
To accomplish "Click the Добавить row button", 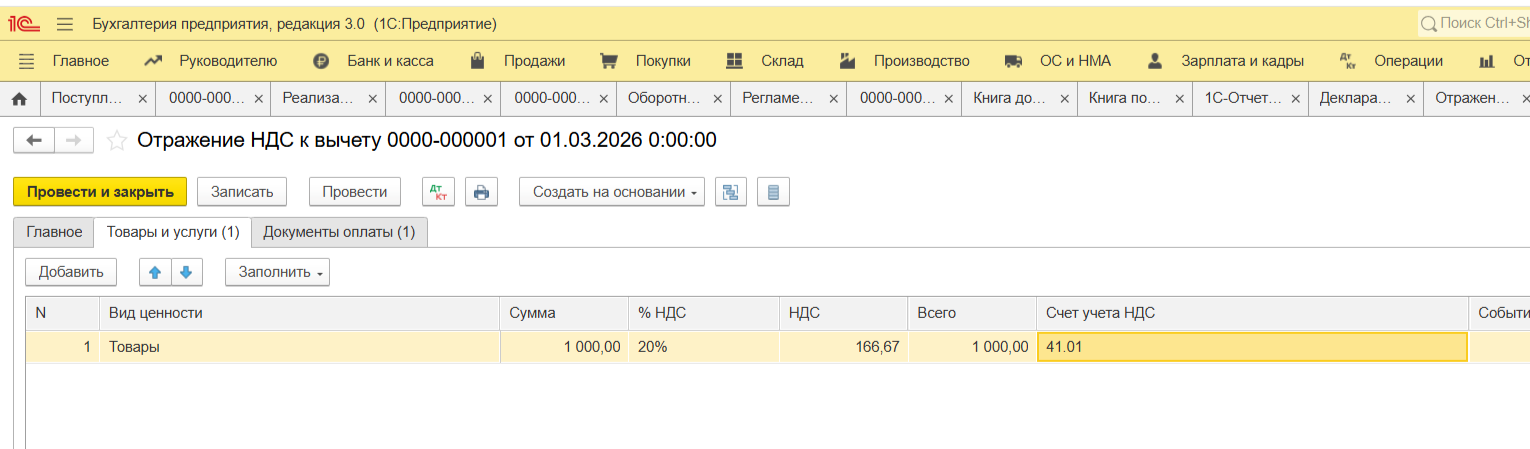I will pos(71,272).
